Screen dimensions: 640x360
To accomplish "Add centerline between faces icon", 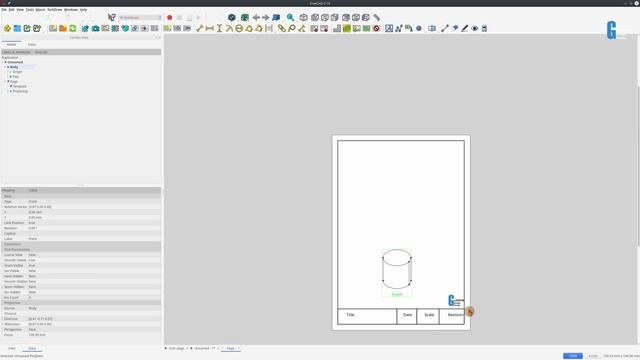I will click(x=432, y=28).
